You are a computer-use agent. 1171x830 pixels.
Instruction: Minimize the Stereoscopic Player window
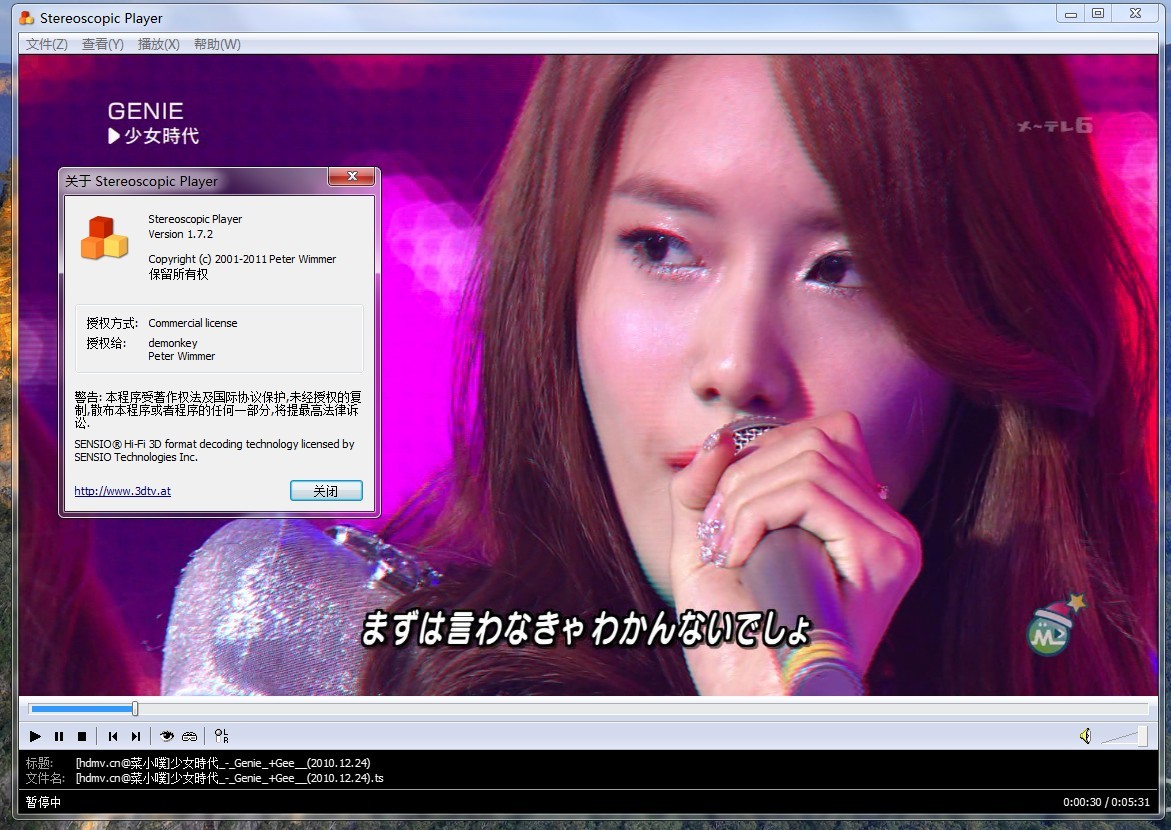pyautogui.click(x=1071, y=13)
